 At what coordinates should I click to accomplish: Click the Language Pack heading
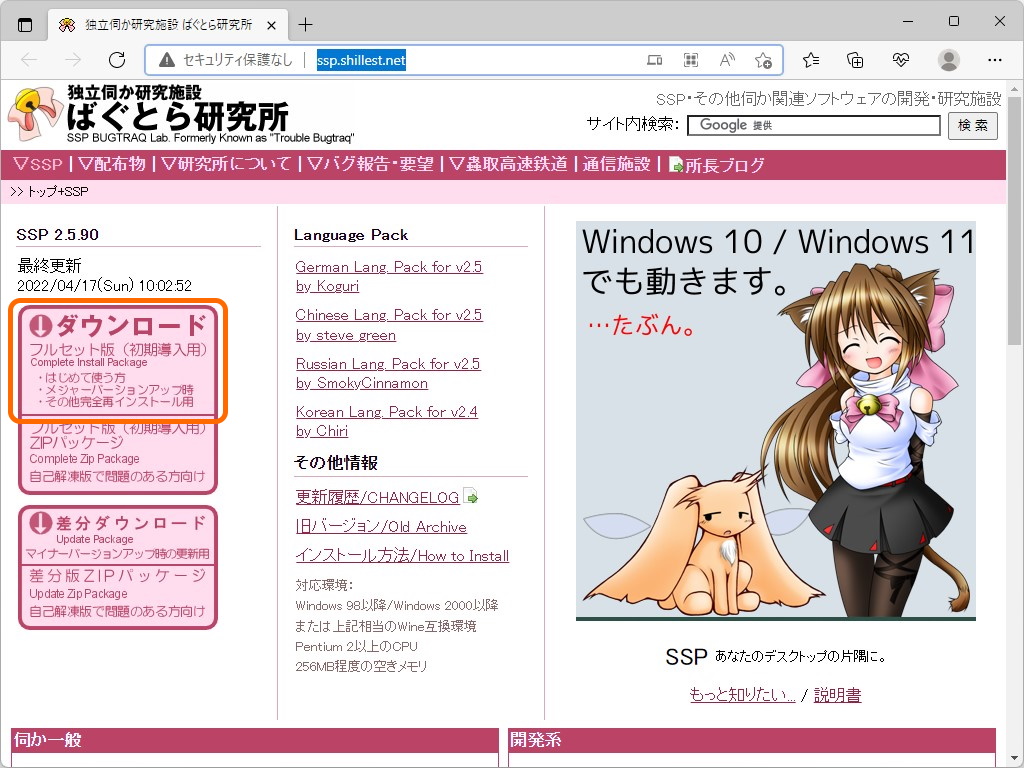click(351, 235)
